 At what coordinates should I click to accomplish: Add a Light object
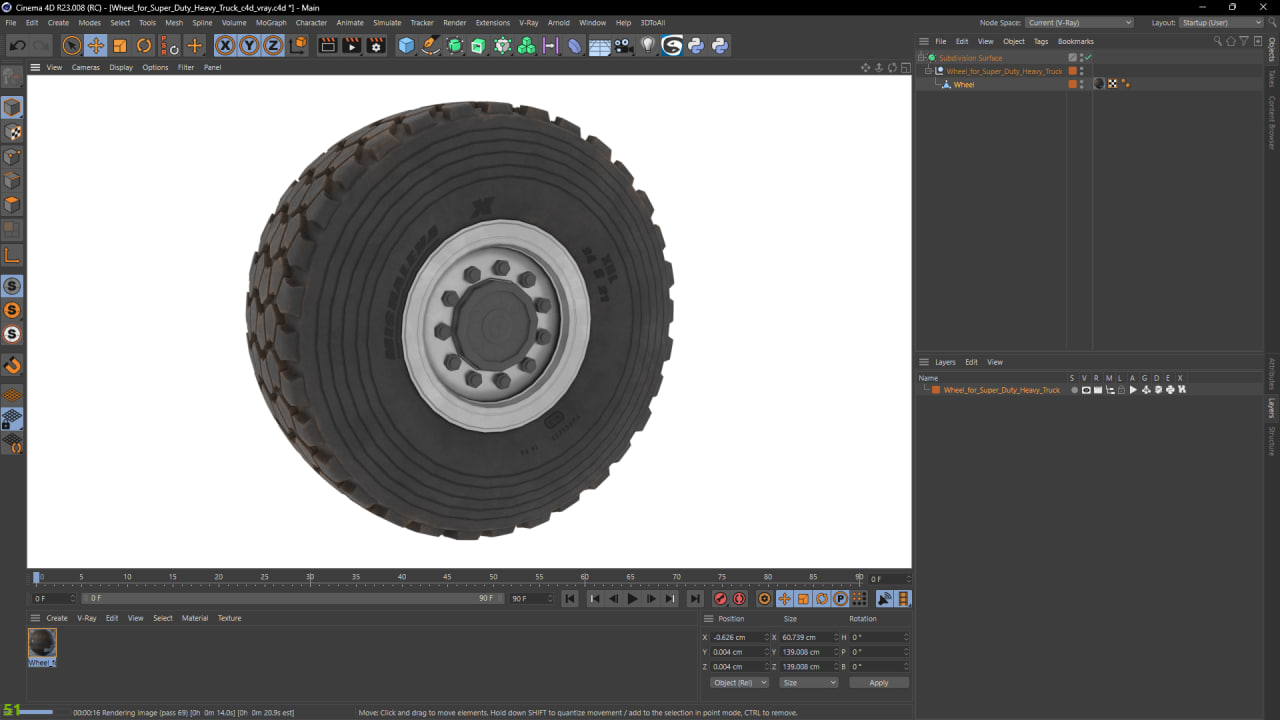point(648,45)
